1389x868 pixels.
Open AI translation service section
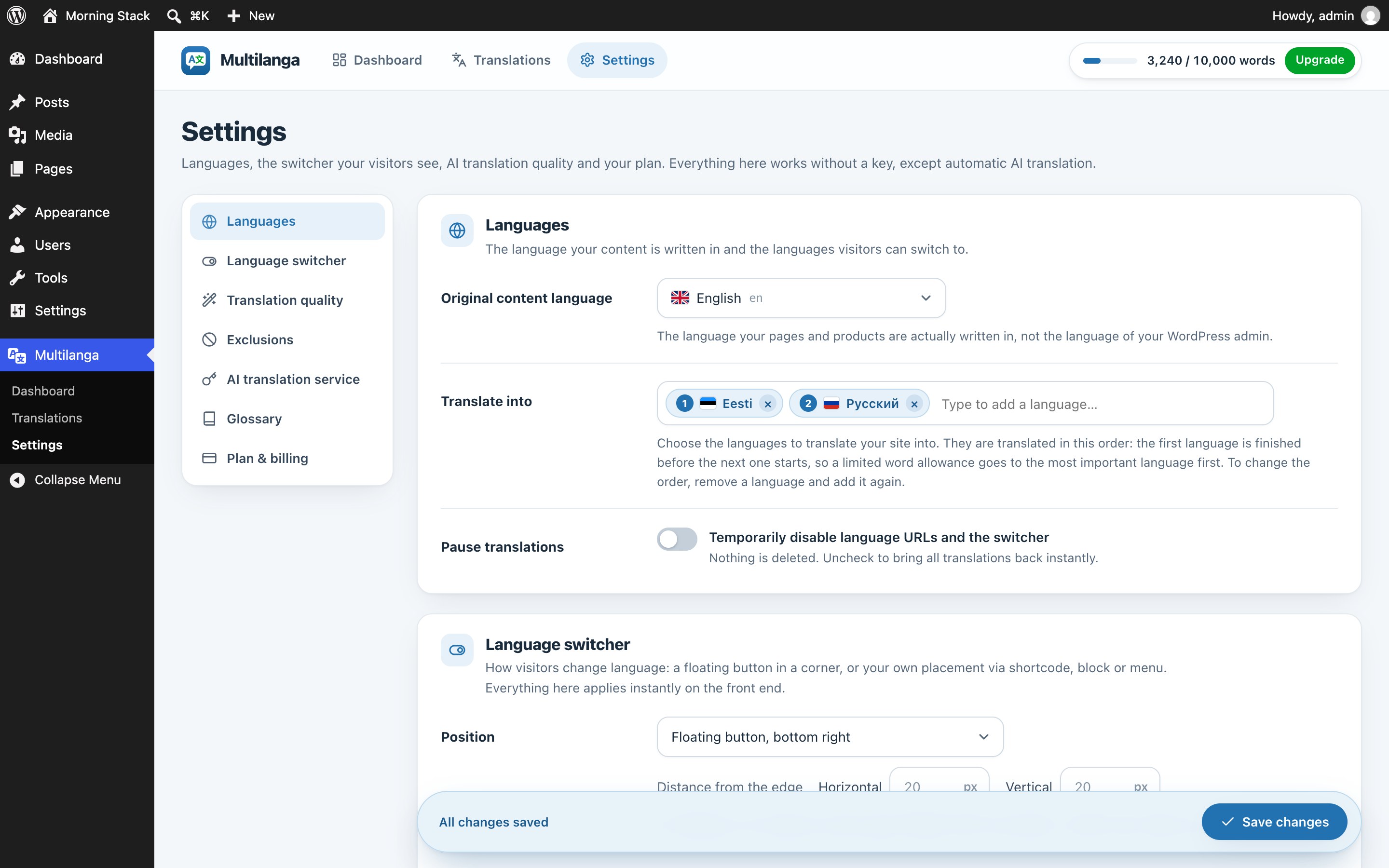(287, 379)
